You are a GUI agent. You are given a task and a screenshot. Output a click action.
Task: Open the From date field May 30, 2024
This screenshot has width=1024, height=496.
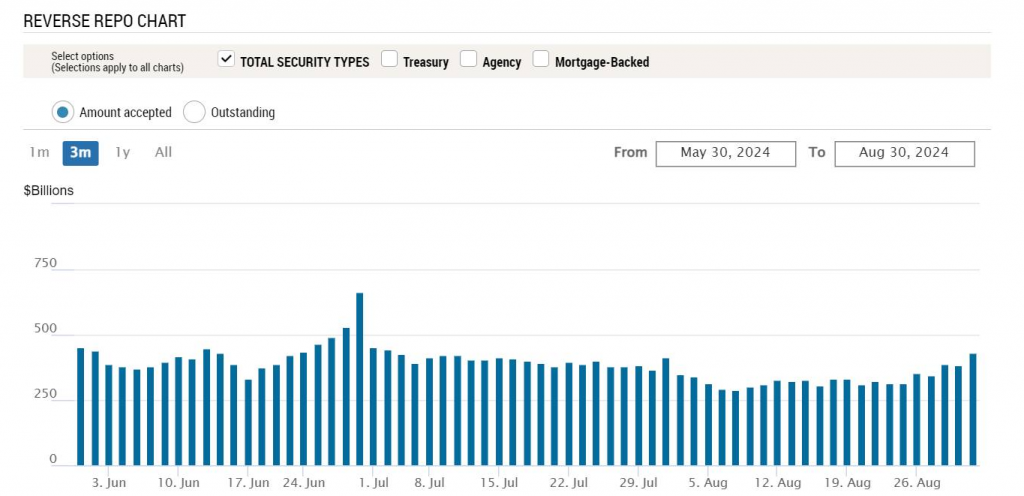click(726, 153)
